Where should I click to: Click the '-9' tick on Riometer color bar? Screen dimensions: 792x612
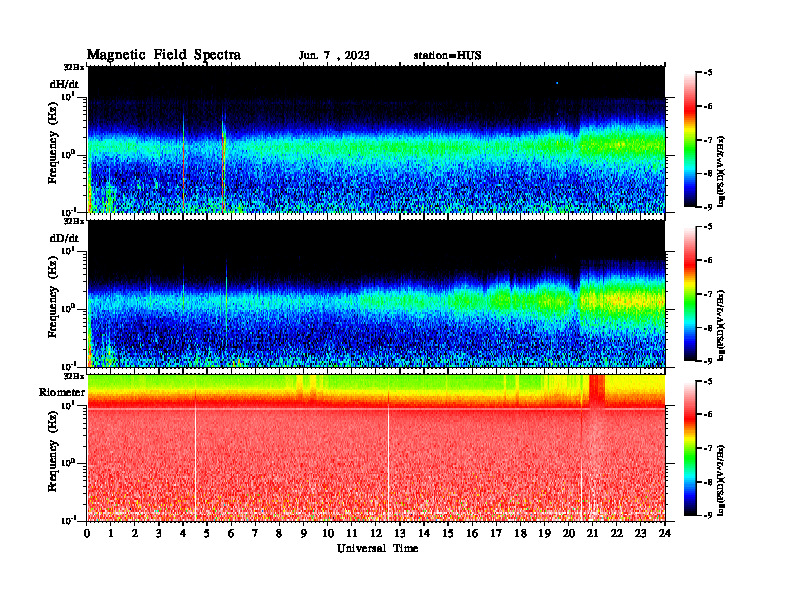(708, 515)
